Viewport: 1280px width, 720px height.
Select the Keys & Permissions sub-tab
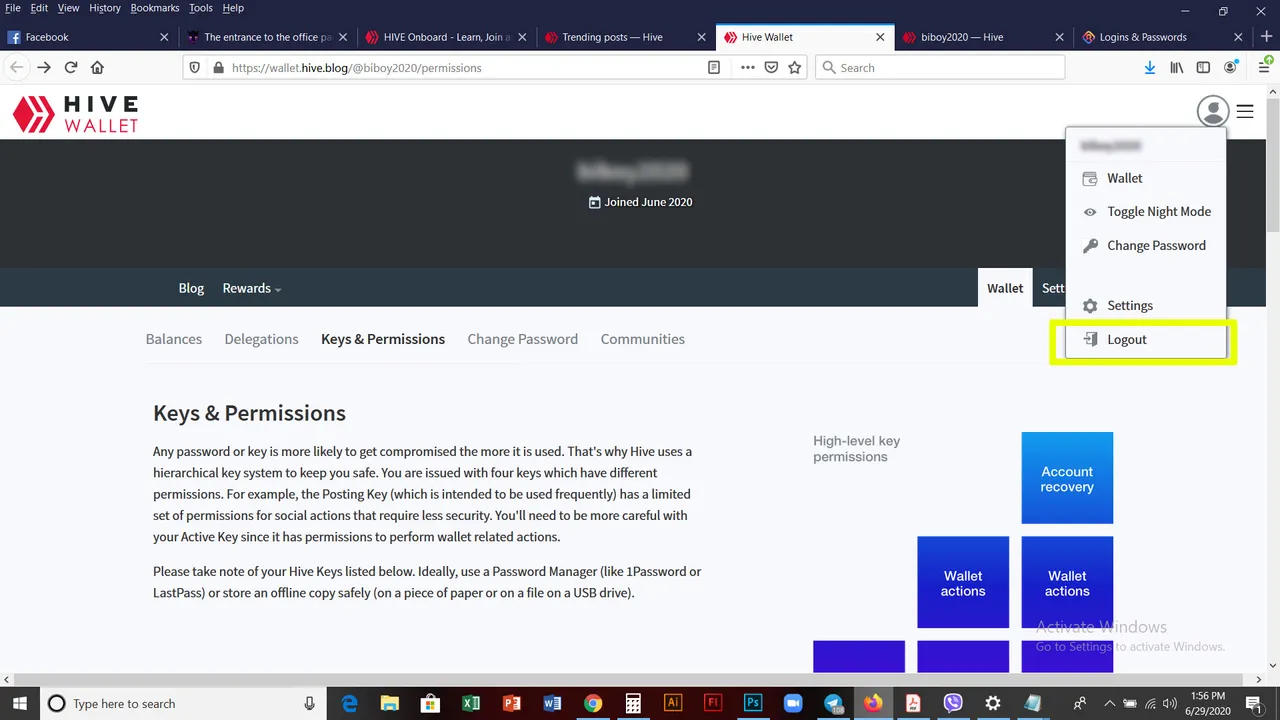tap(383, 339)
